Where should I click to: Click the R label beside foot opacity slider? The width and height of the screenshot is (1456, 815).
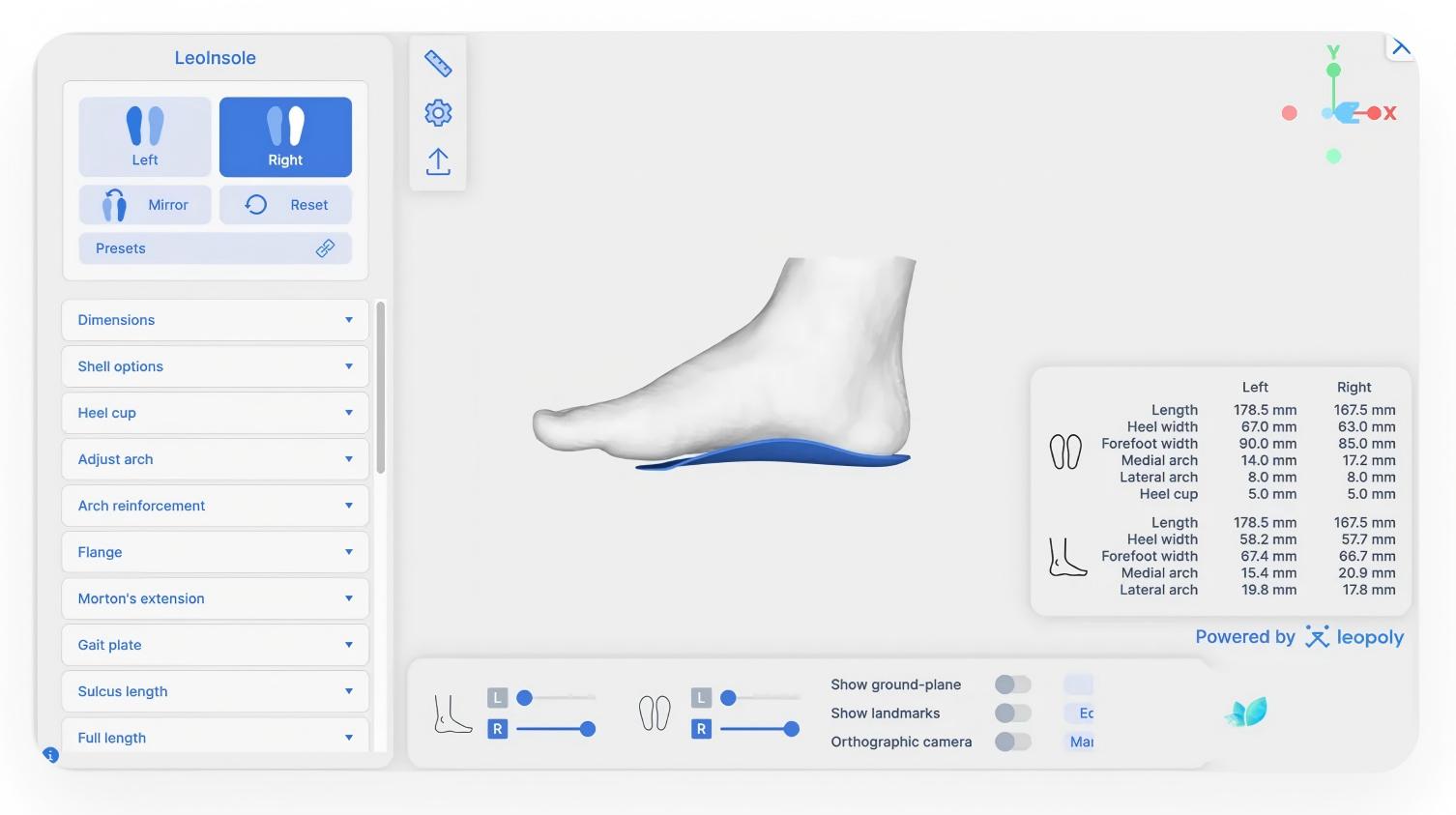(x=497, y=729)
